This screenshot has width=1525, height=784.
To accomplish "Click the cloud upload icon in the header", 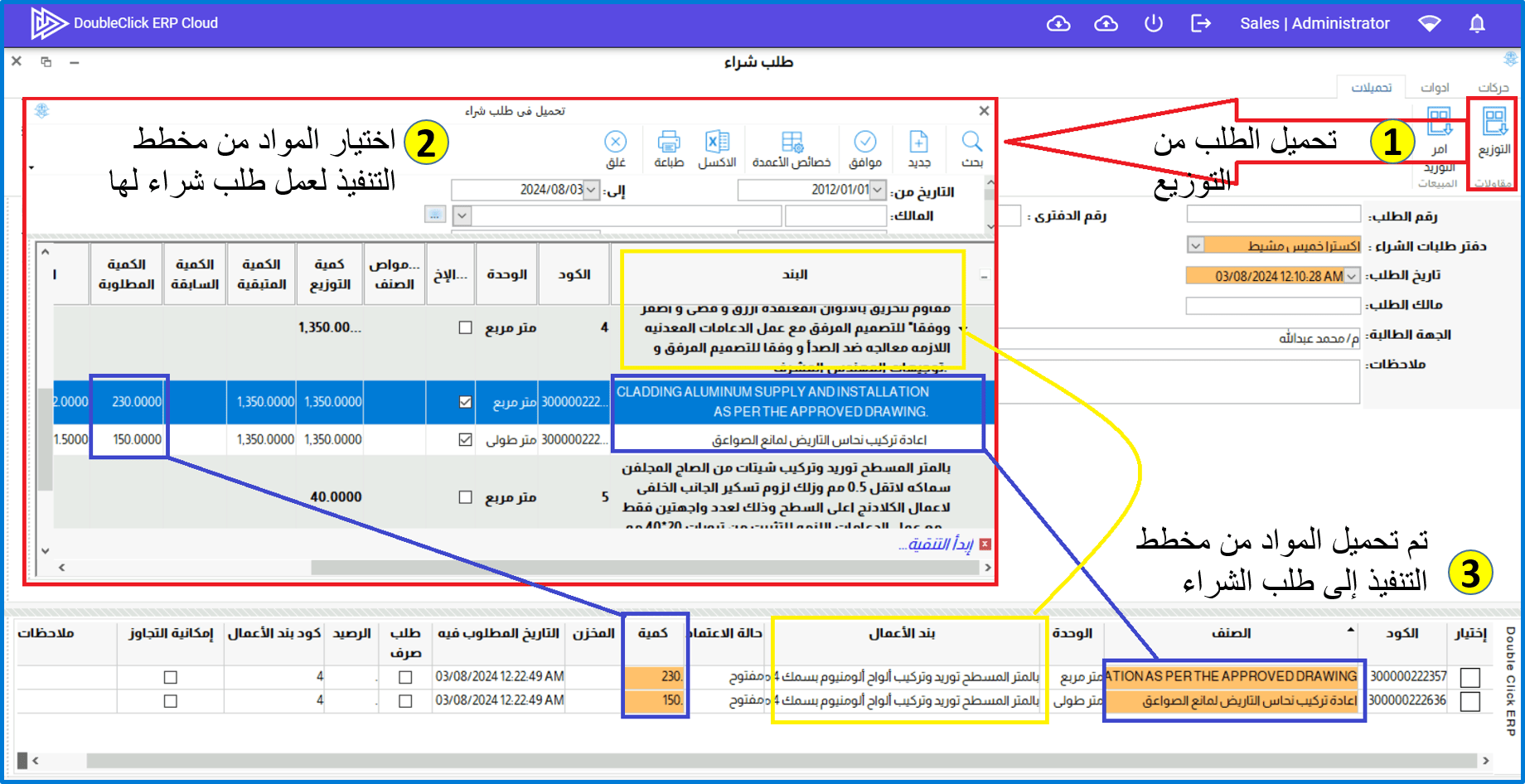I will (1106, 23).
